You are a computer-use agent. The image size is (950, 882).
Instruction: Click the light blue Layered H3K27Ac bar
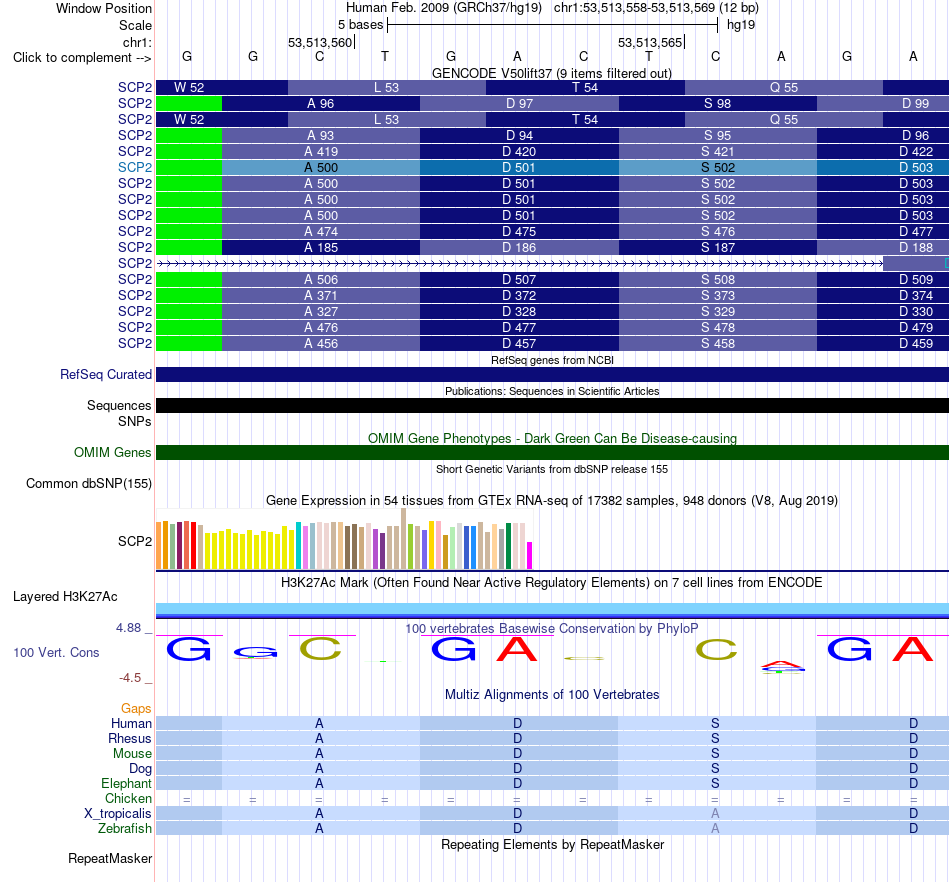(x=552, y=609)
